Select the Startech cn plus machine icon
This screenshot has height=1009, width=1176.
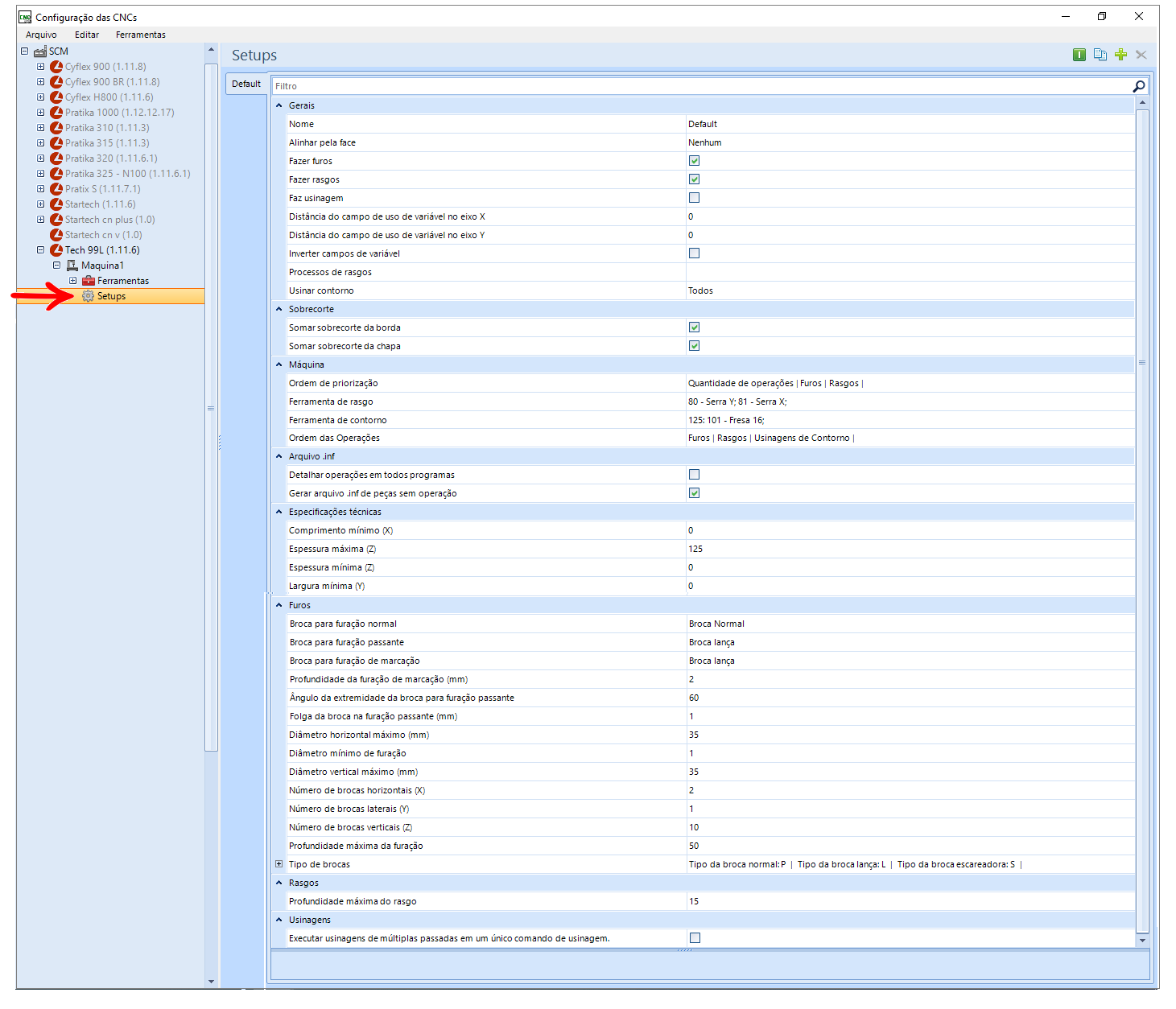56,220
